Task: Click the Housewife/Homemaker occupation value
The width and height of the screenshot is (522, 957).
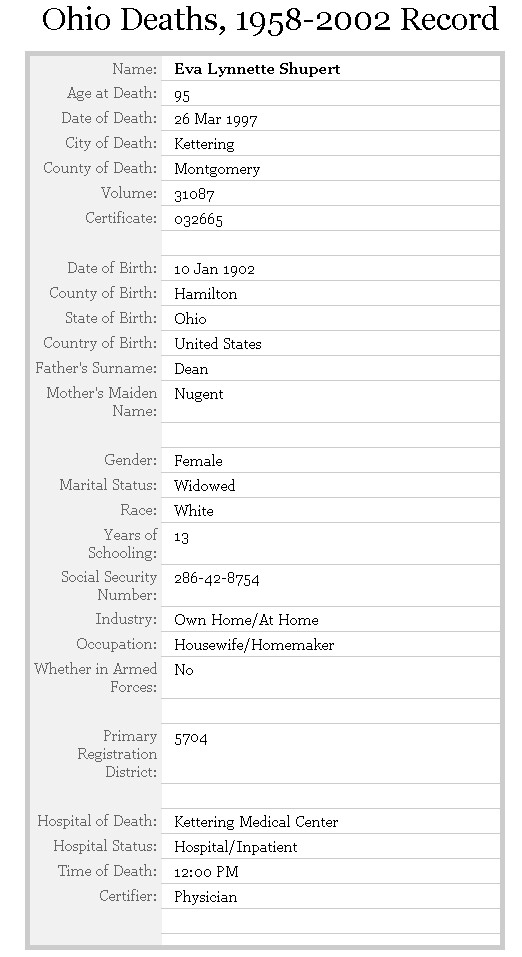Action: (x=254, y=645)
